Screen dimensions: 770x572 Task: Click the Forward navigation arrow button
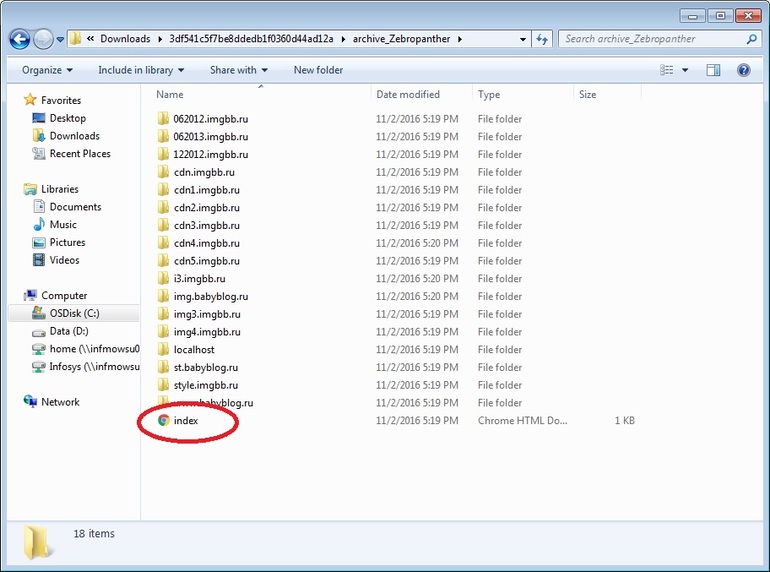click(x=43, y=39)
